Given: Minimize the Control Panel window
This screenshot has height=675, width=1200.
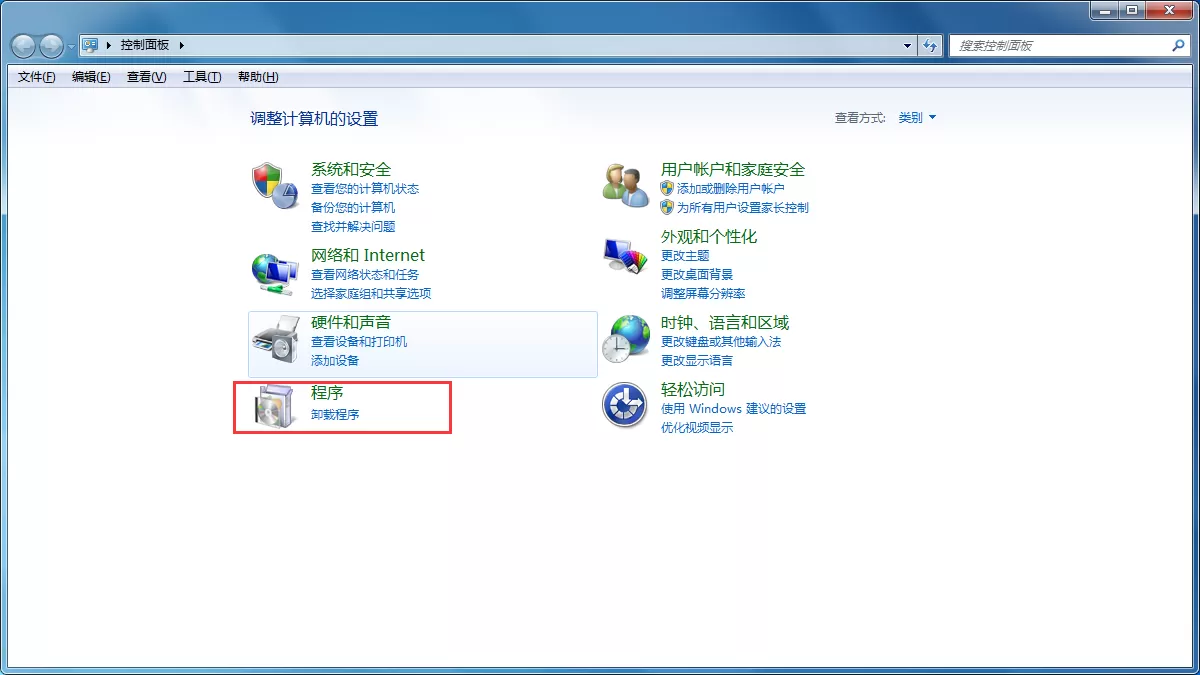Looking at the screenshot, I should point(1105,10).
